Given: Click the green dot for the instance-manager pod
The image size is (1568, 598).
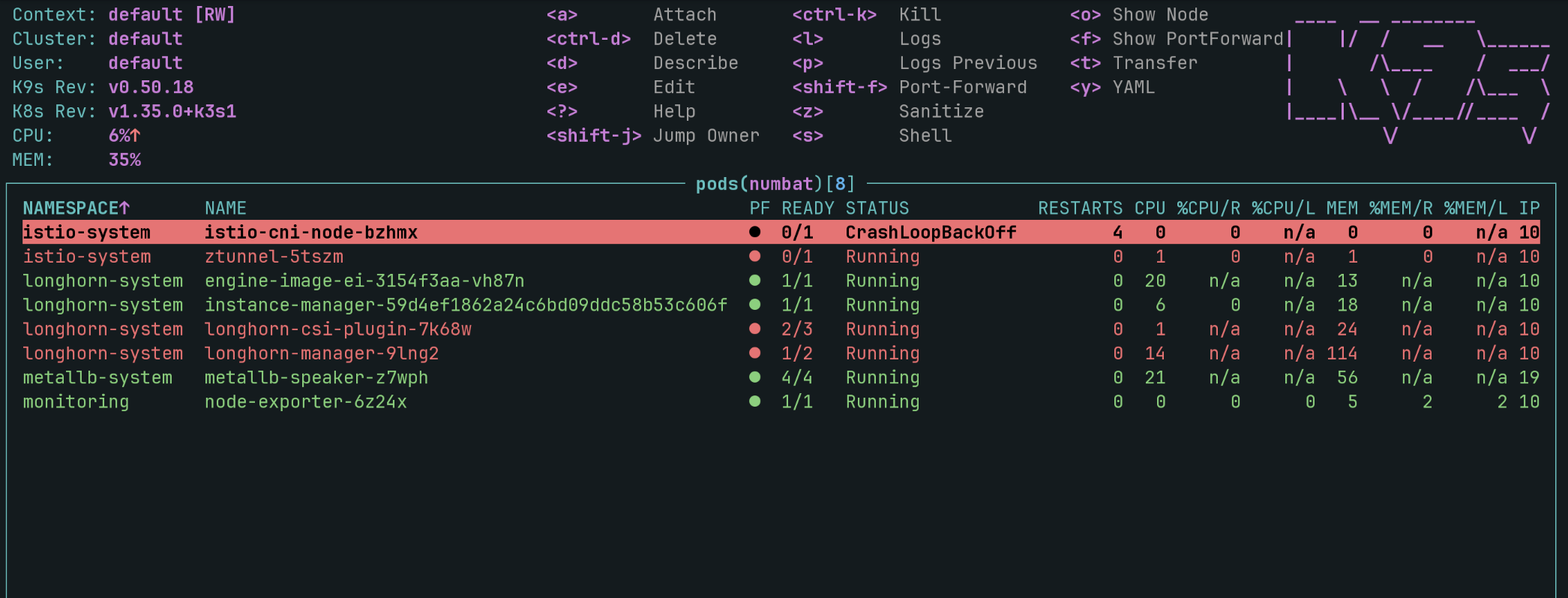Looking at the screenshot, I should point(755,304).
